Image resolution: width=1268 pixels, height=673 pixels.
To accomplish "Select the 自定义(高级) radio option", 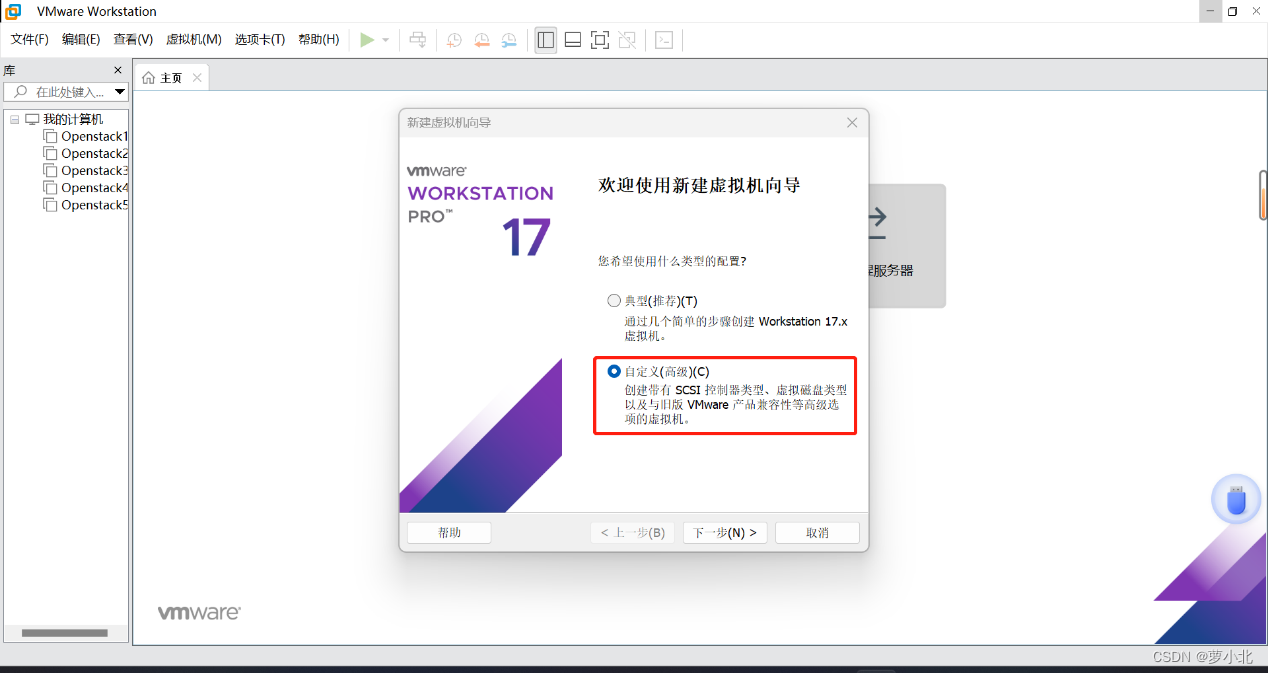I will (x=614, y=371).
